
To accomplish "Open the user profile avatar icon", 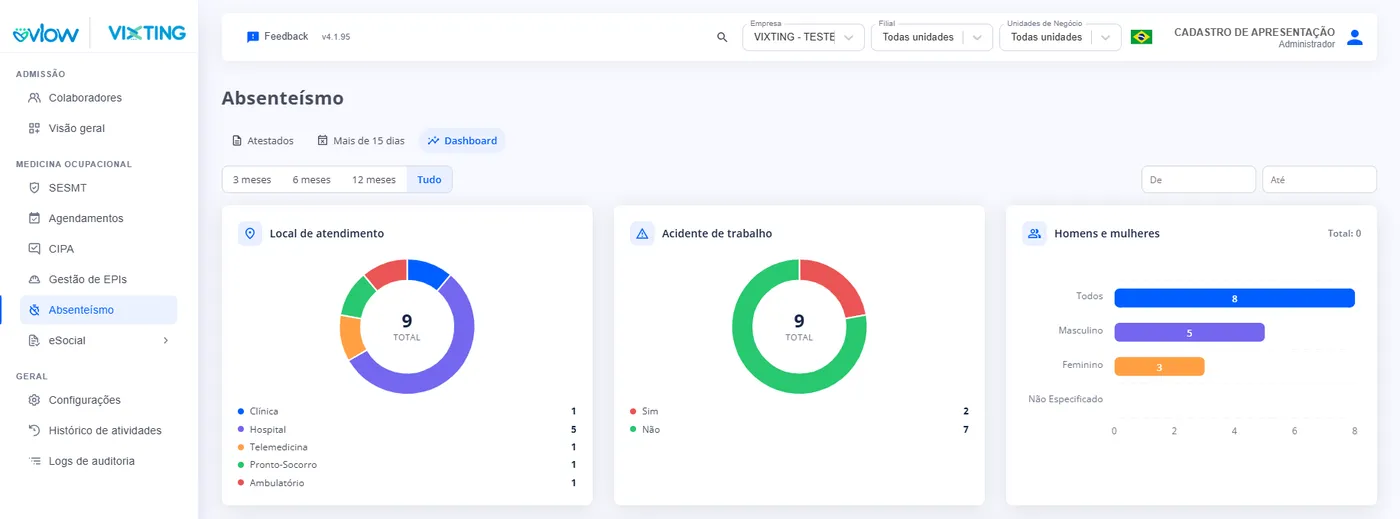I will (x=1355, y=37).
